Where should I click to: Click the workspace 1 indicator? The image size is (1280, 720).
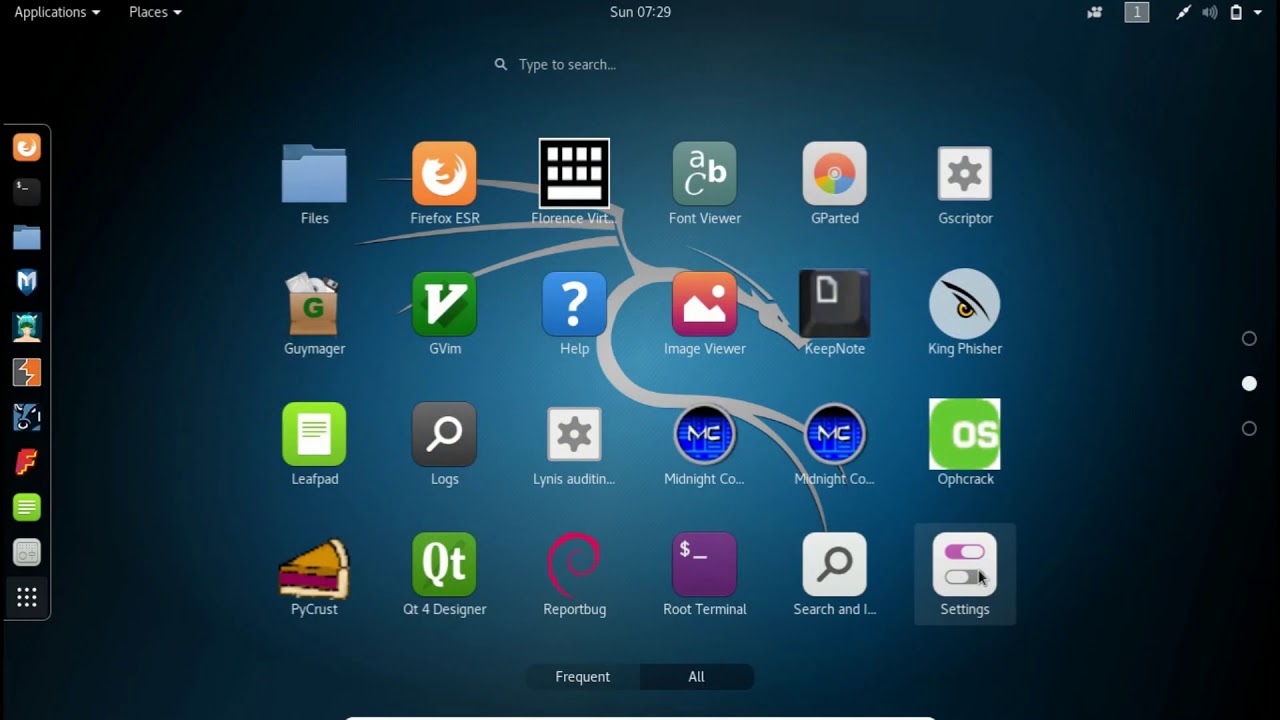(x=1137, y=12)
